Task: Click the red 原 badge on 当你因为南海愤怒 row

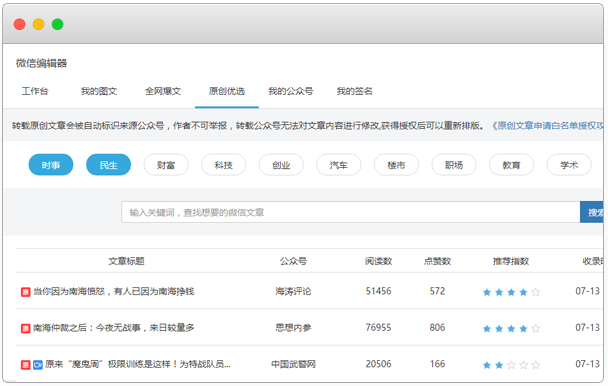Action: pyautogui.click(x=26, y=292)
